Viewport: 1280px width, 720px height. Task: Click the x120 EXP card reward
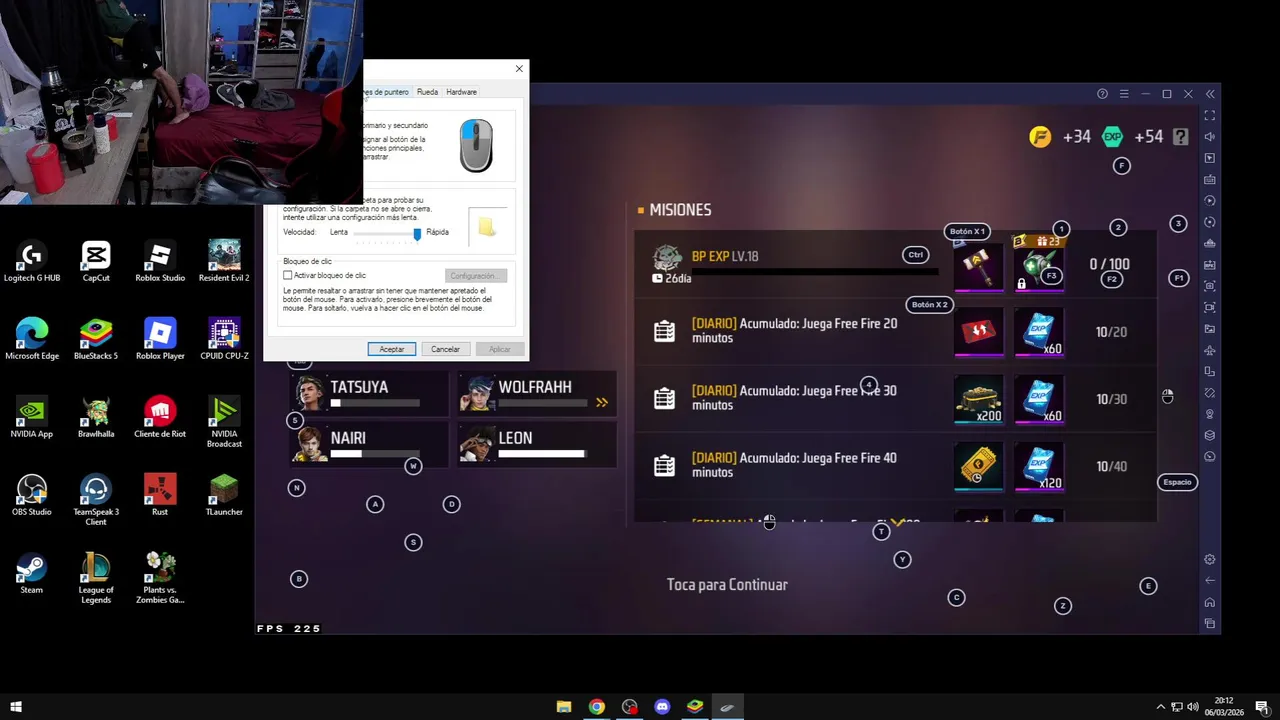pyautogui.click(x=1039, y=467)
